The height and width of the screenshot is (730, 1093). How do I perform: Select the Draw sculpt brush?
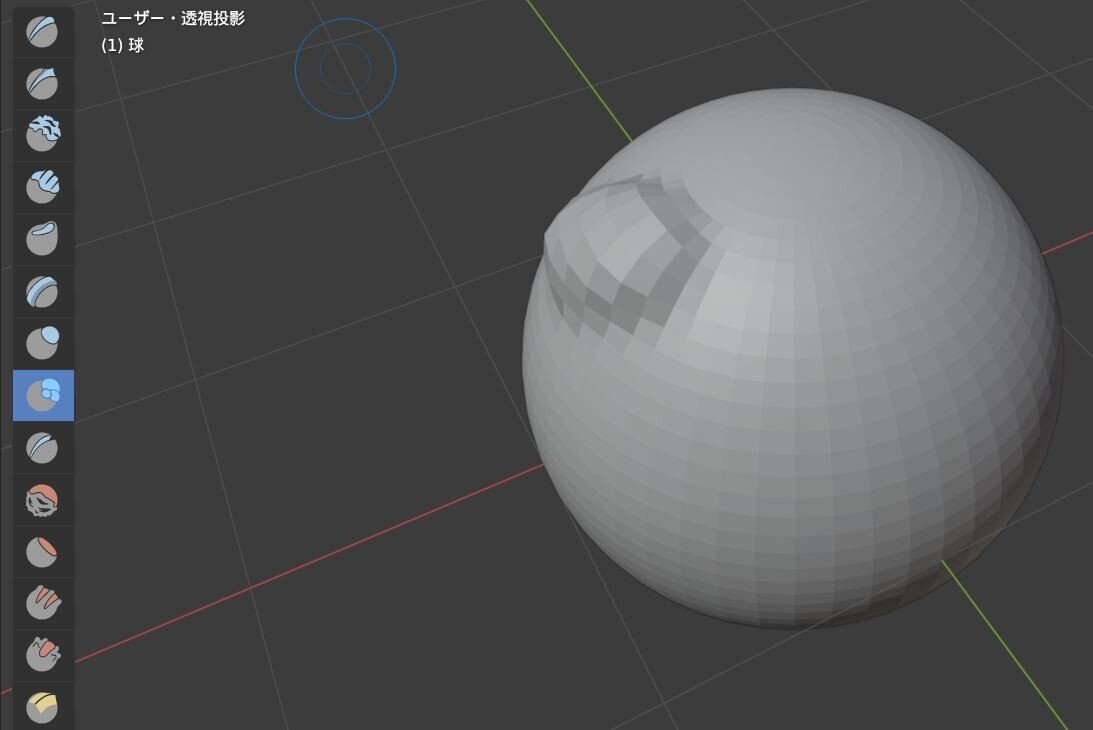click(43, 31)
